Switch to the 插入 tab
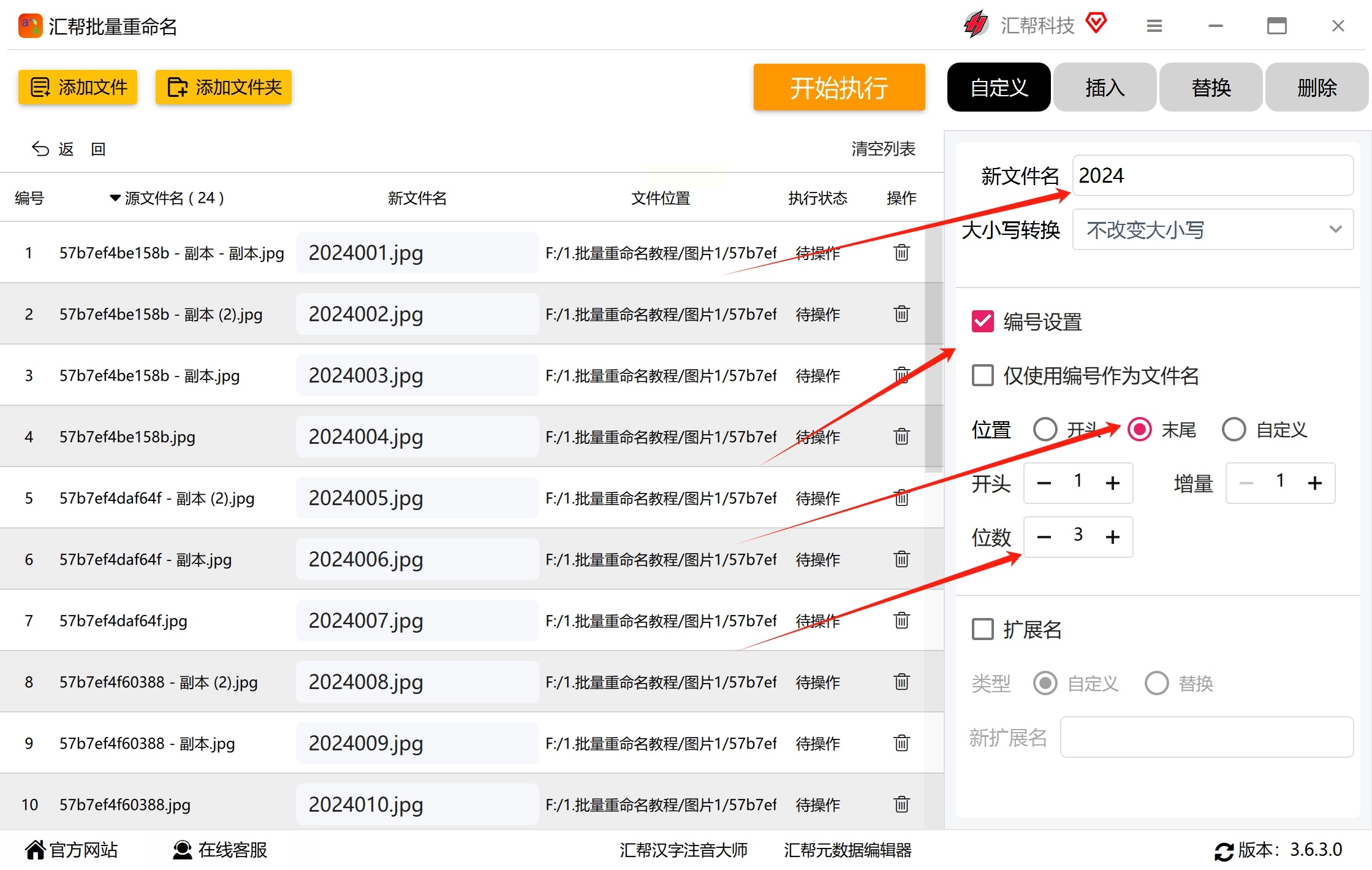 point(1105,87)
